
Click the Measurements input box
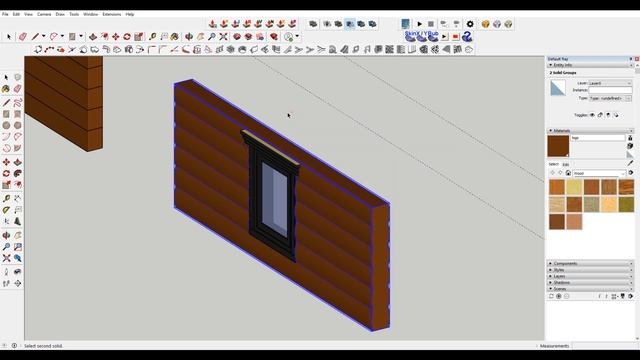(x=603, y=346)
